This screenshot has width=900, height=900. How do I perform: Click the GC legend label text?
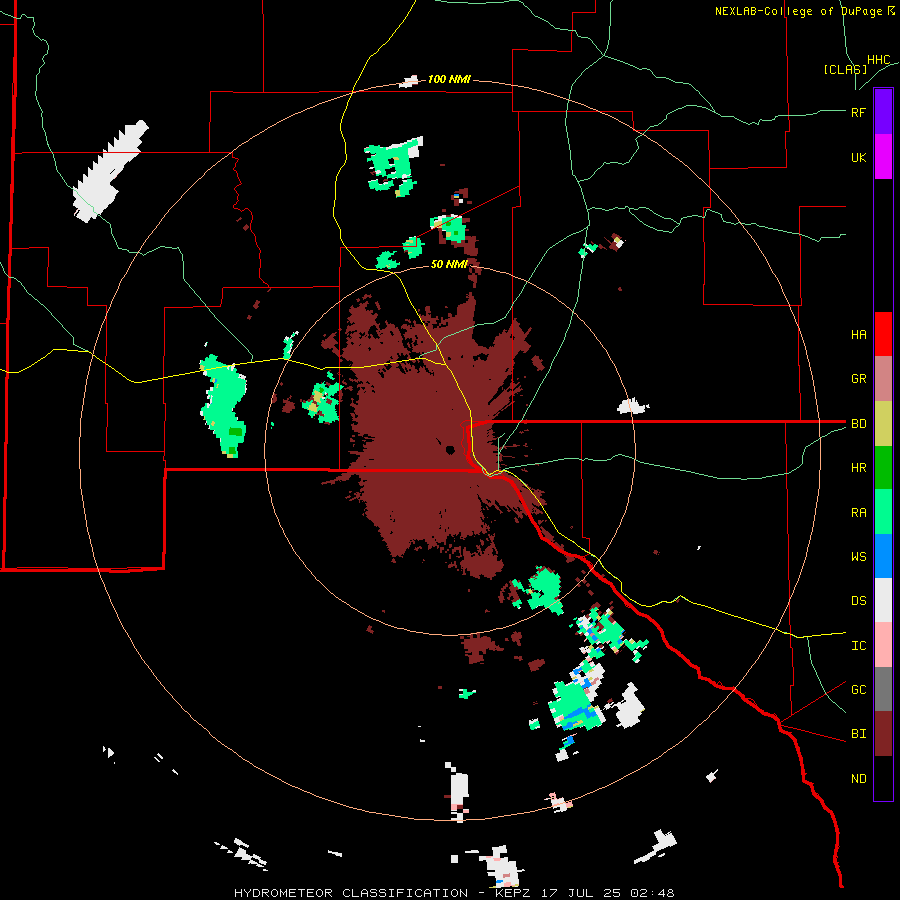(x=859, y=690)
